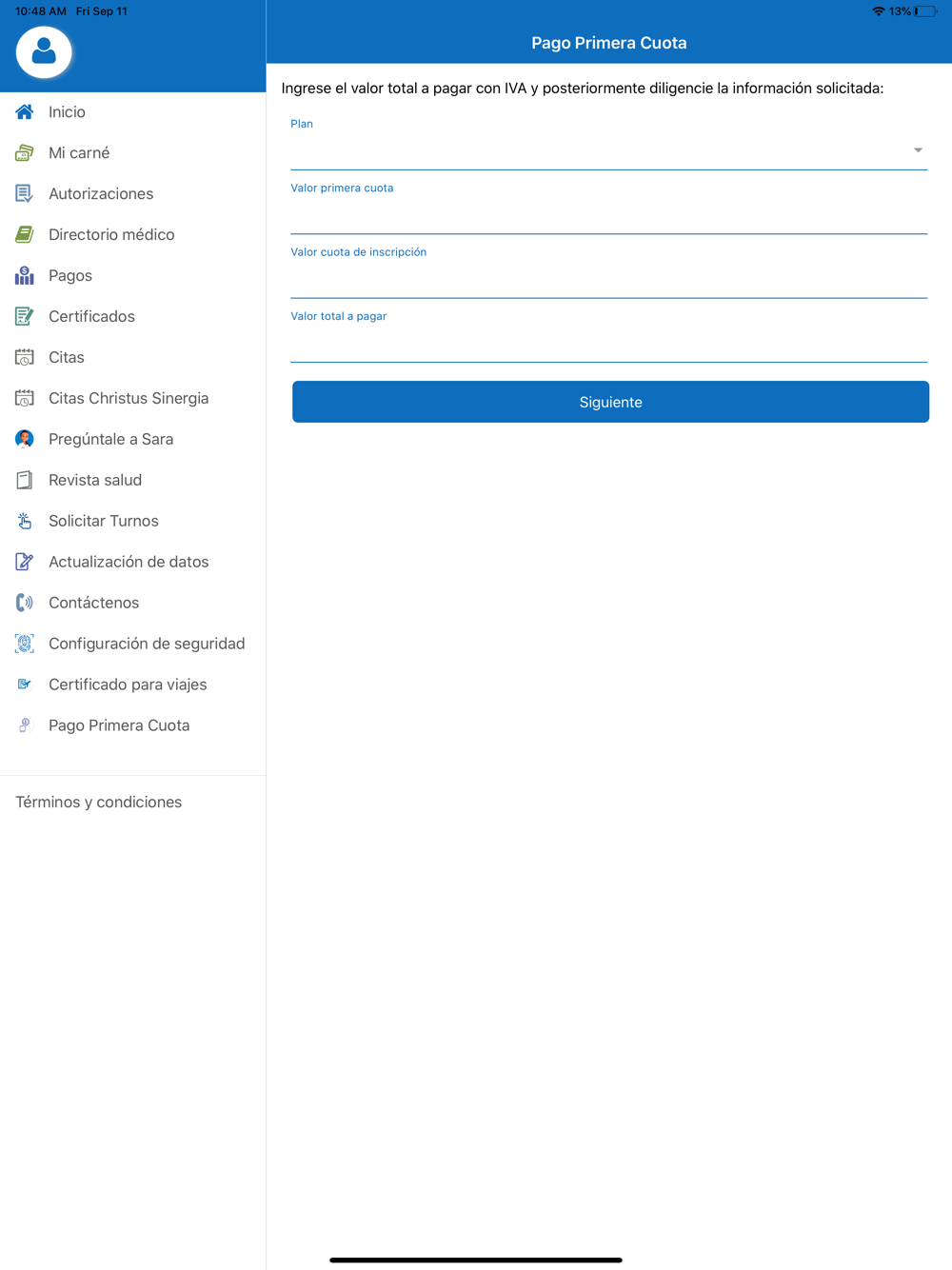
Task: Tap the Pago Primera Cuota header title
Action: click(x=609, y=43)
